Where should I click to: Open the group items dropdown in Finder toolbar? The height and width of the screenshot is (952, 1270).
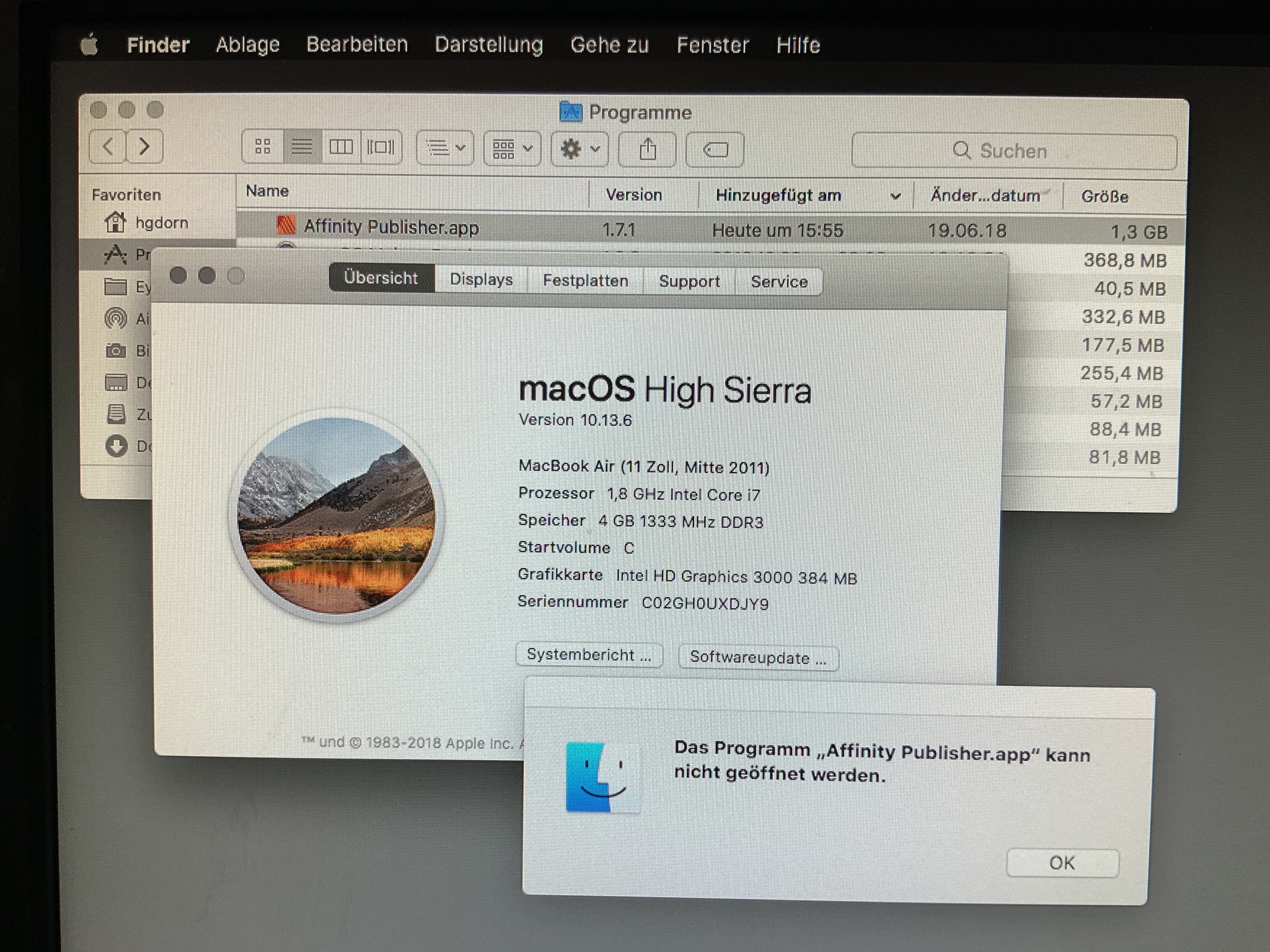(x=512, y=149)
